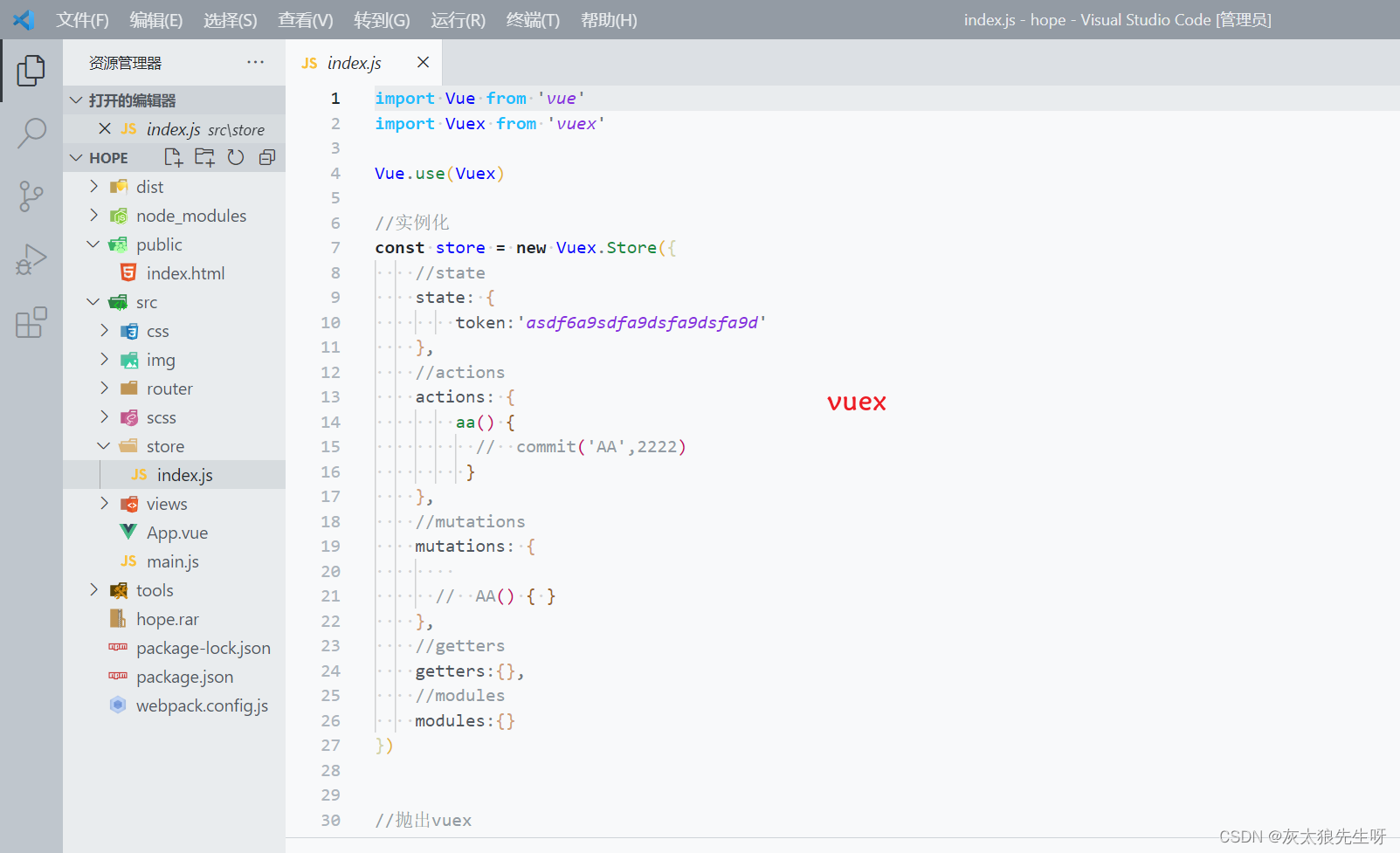This screenshot has height=853, width=1400.
Task: Click the dist folder icon
Action: tap(119, 186)
